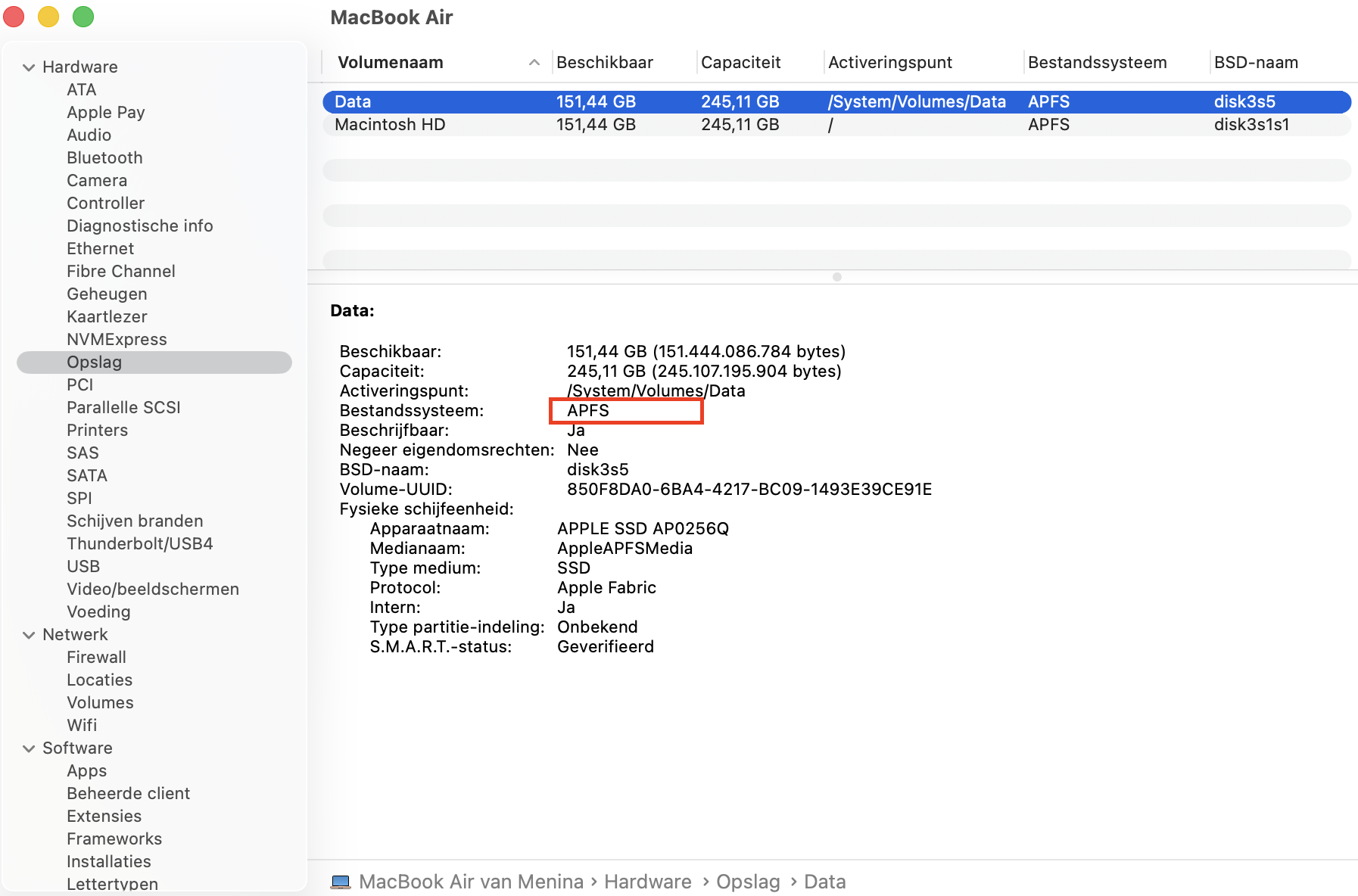Open the Camera section

click(96, 180)
